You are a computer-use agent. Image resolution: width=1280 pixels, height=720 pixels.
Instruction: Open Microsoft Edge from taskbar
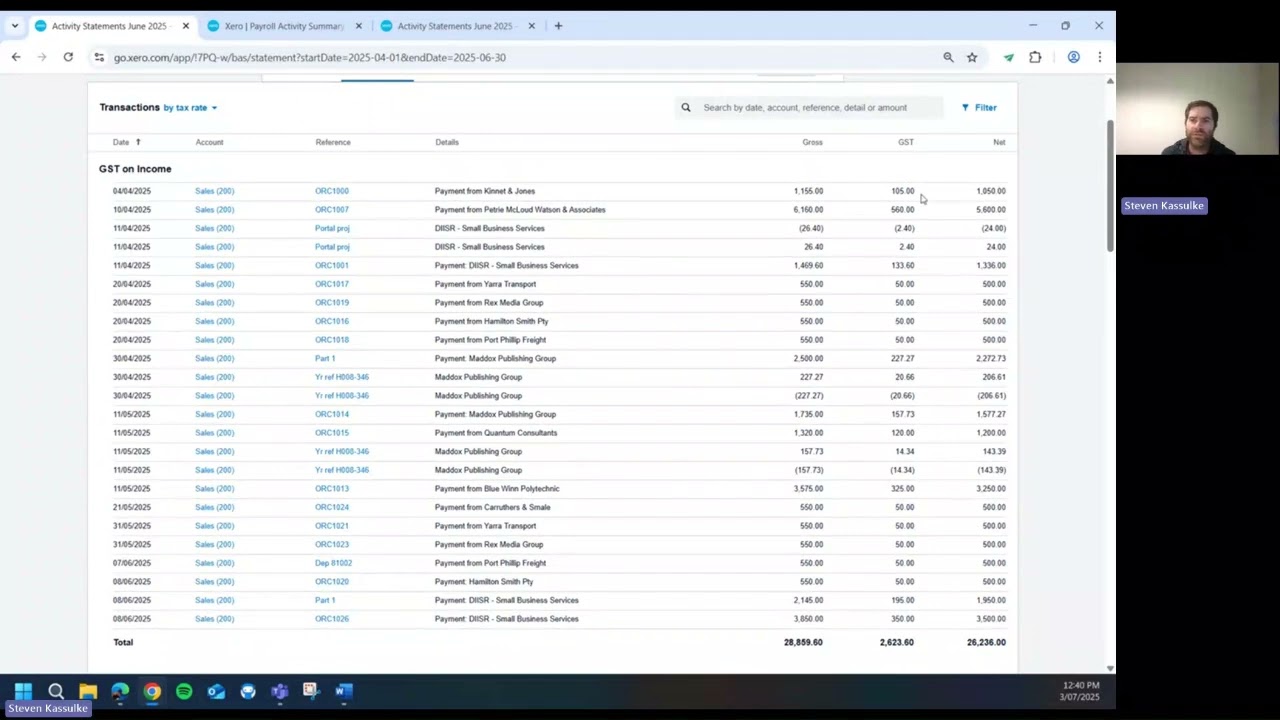pos(120,691)
